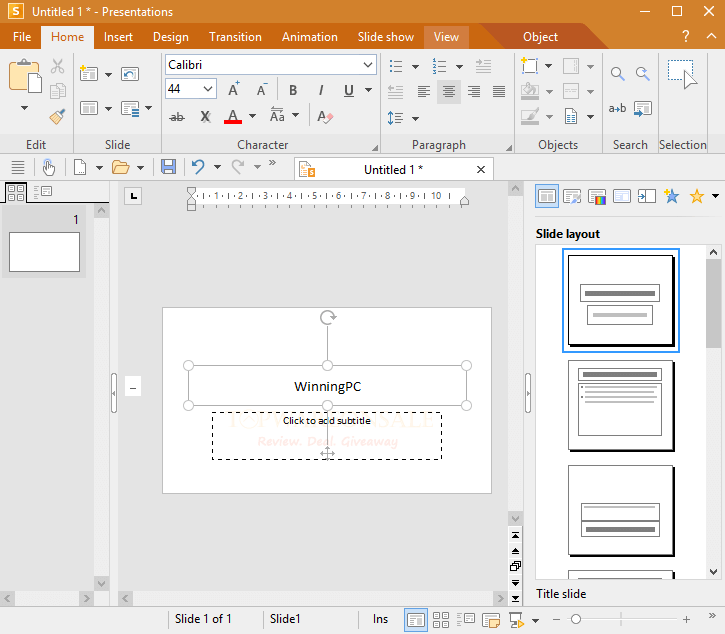The width and height of the screenshot is (725, 634).
Task: Decrease font size with A- icon
Action: [262, 90]
